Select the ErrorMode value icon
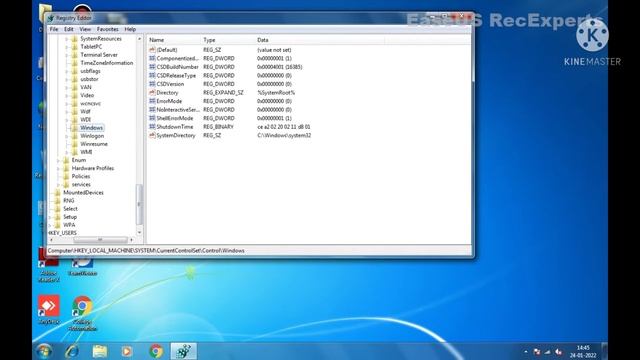 click(x=152, y=101)
